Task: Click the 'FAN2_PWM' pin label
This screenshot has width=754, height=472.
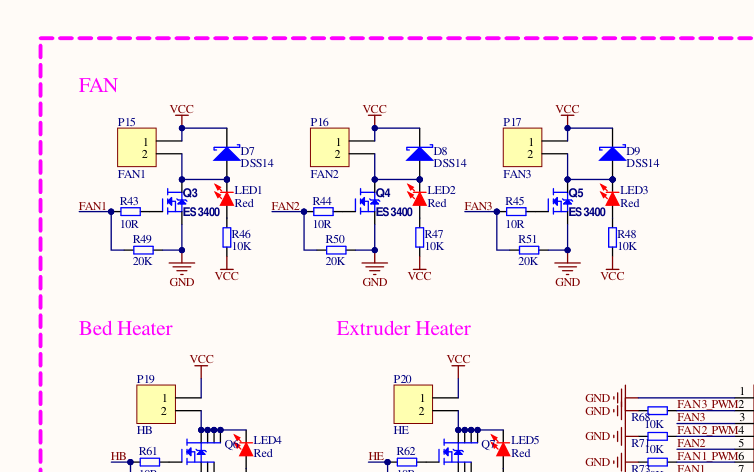Action: 707,430
